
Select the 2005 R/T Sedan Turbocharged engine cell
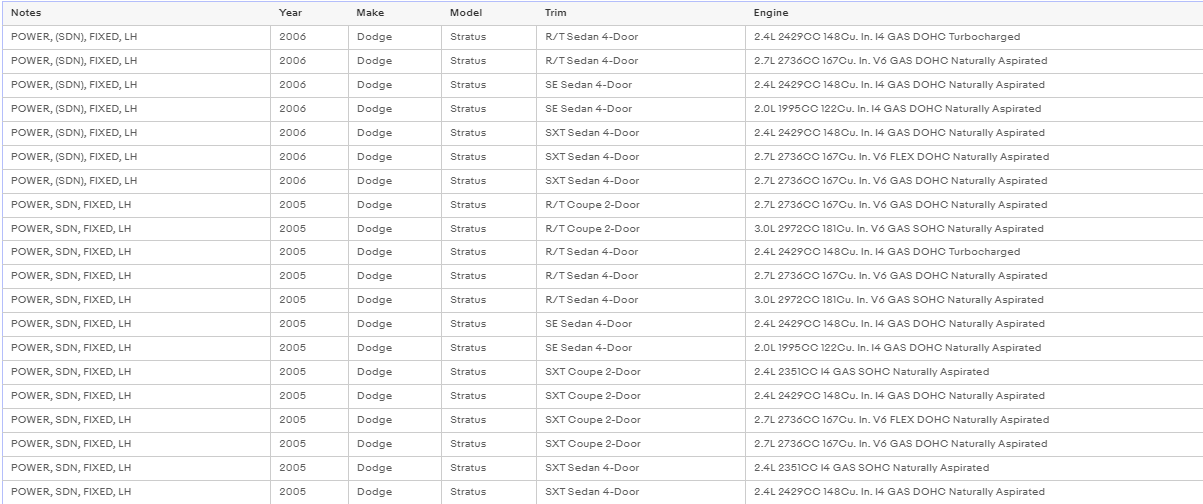pos(973,252)
